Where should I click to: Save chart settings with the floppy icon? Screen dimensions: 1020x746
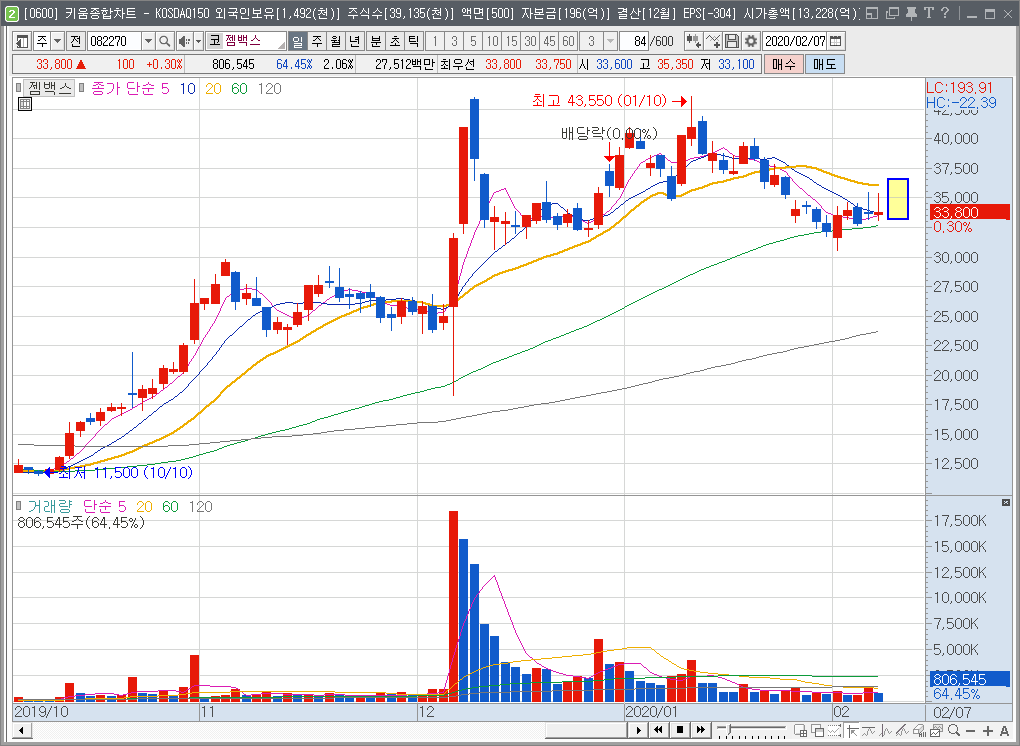point(732,42)
